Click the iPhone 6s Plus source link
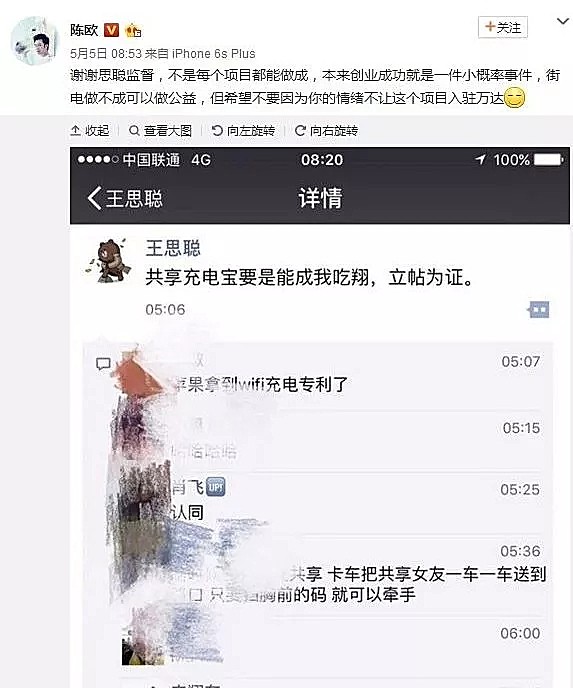Viewport: 573px width, 688px height. click(x=214, y=54)
